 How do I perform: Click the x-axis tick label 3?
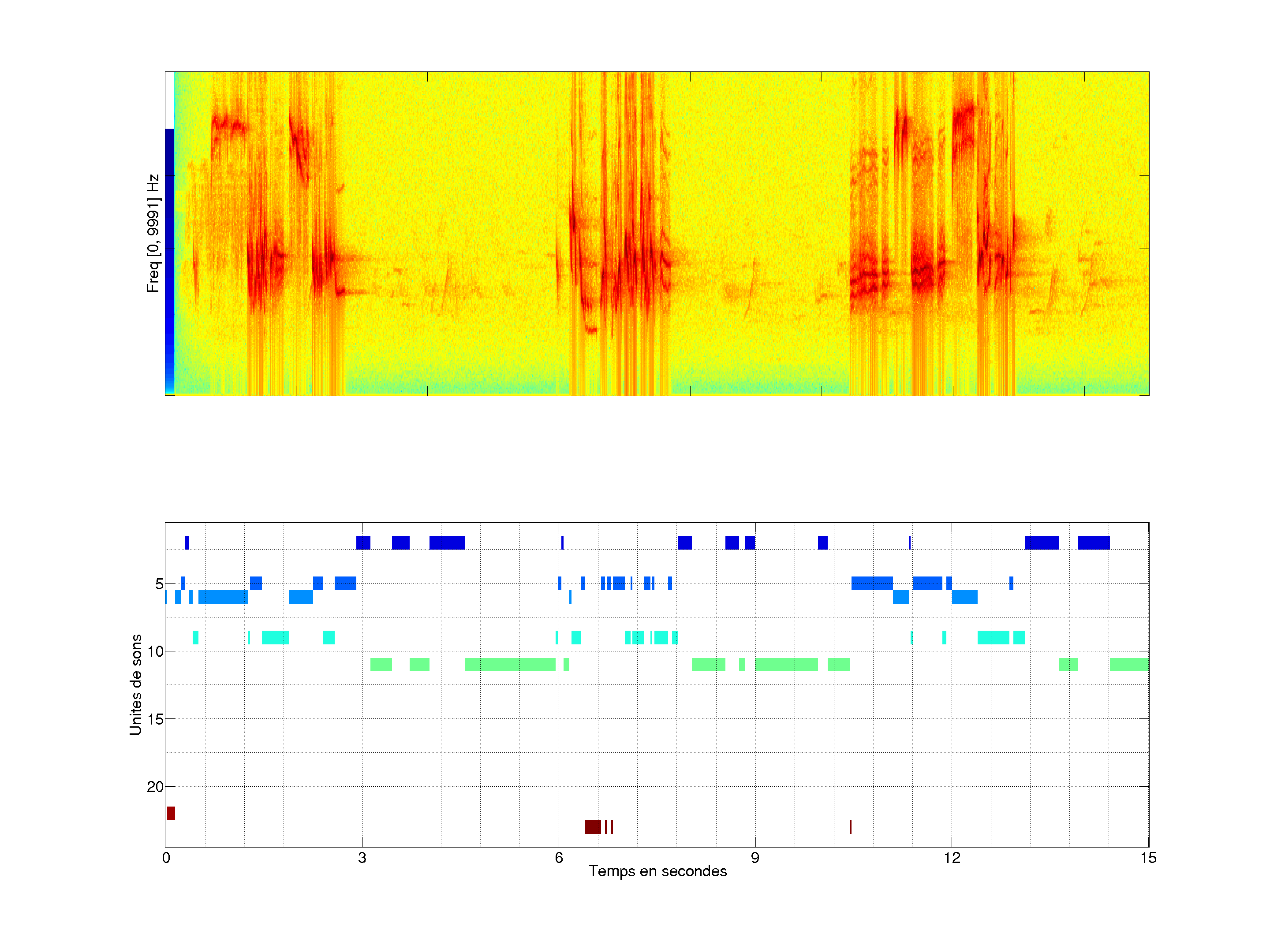362,858
